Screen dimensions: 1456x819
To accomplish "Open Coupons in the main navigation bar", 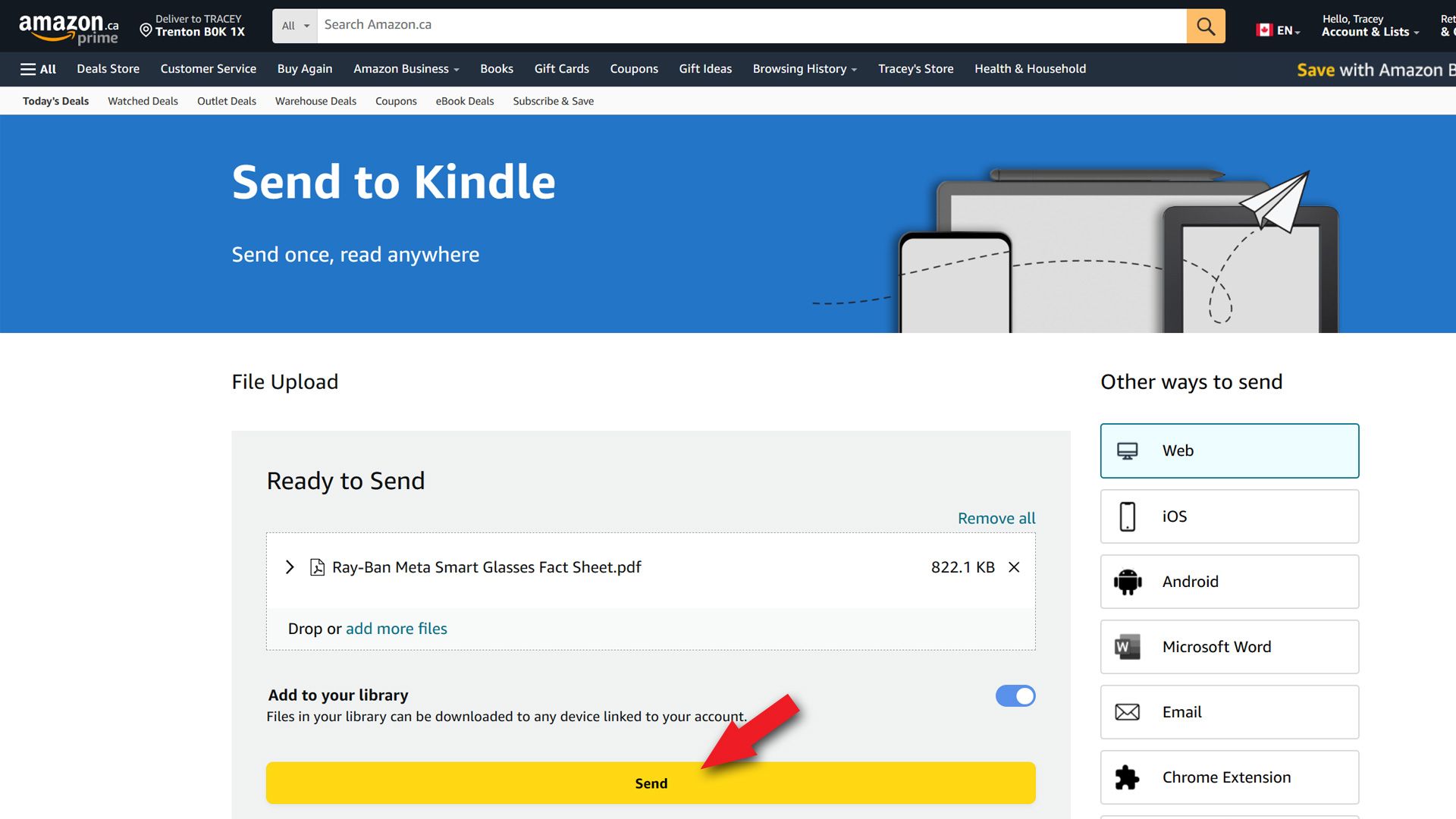I will [634, 69].
